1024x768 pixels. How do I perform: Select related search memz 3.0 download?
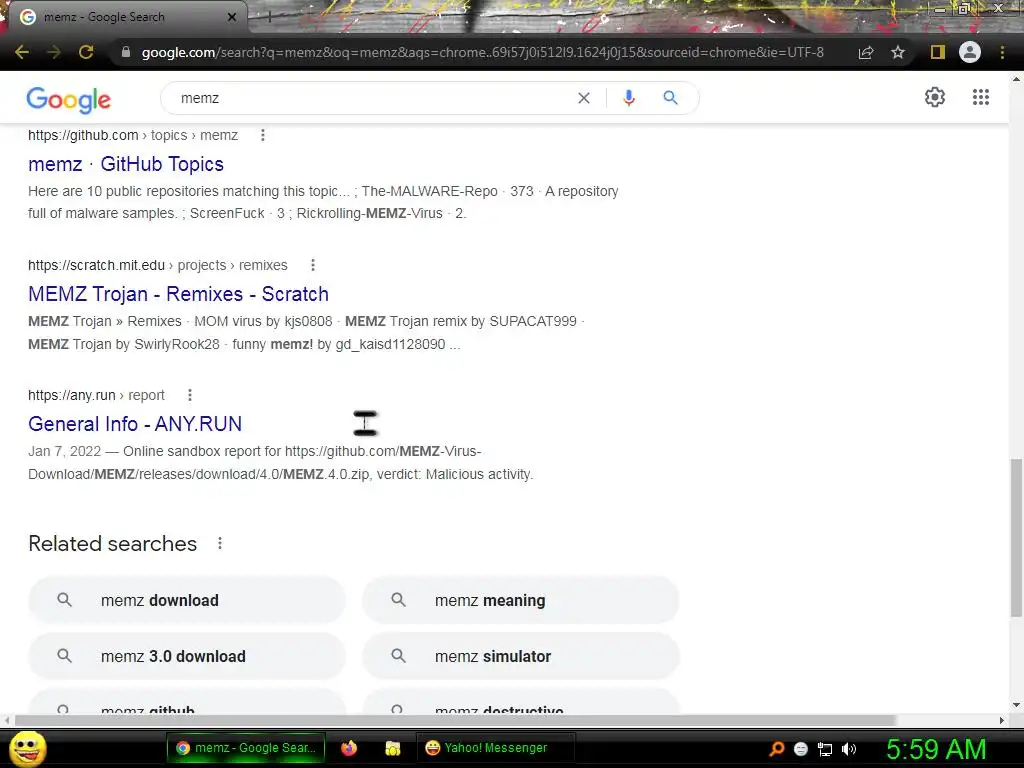pyautogui.click(x=187, y=656)
